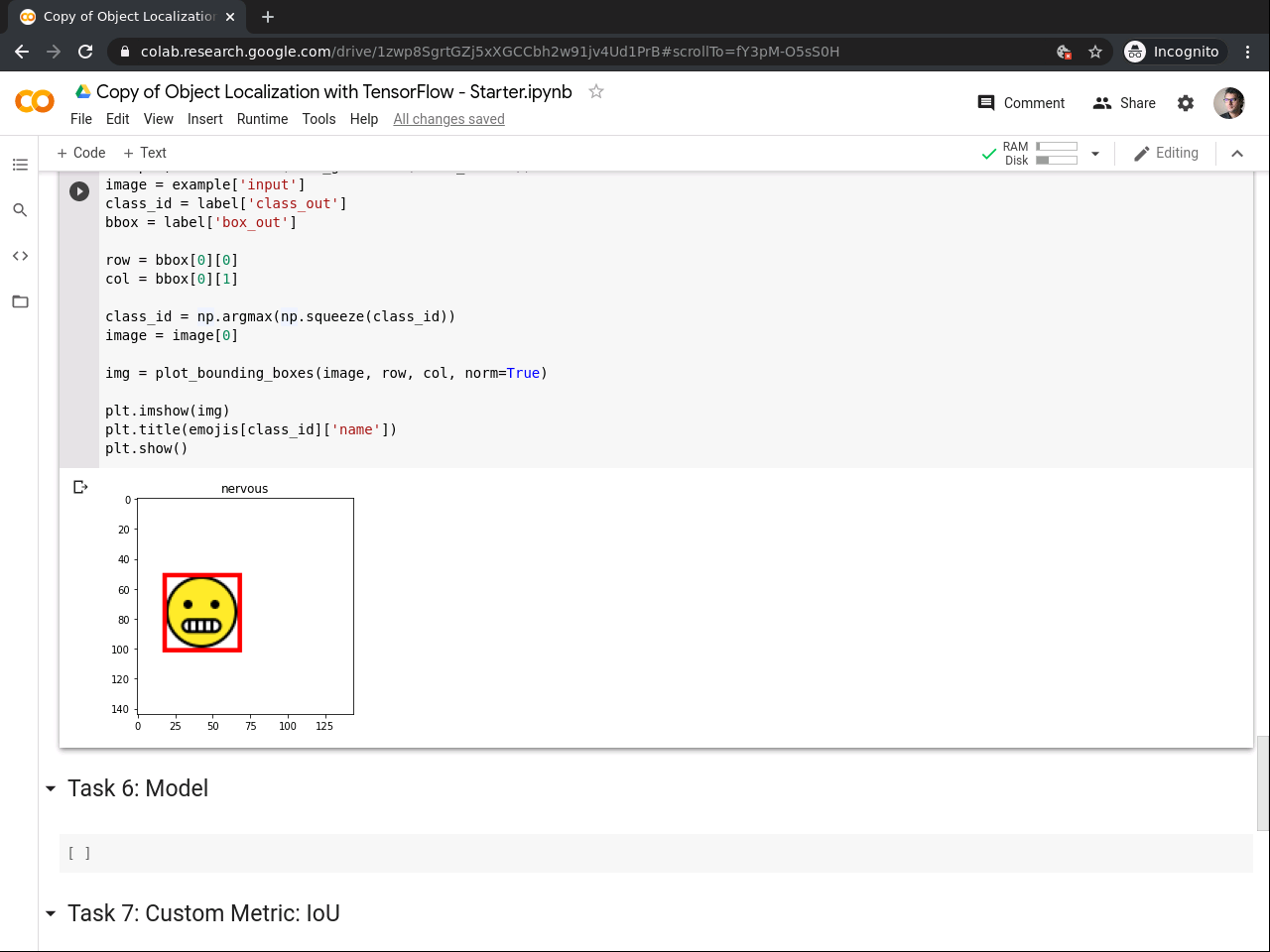Image resolution: width=1270 pixels, height=952 pixels.
Task: Collapse Task 7: Custom Metric section
Action: (x=51, y=913)
